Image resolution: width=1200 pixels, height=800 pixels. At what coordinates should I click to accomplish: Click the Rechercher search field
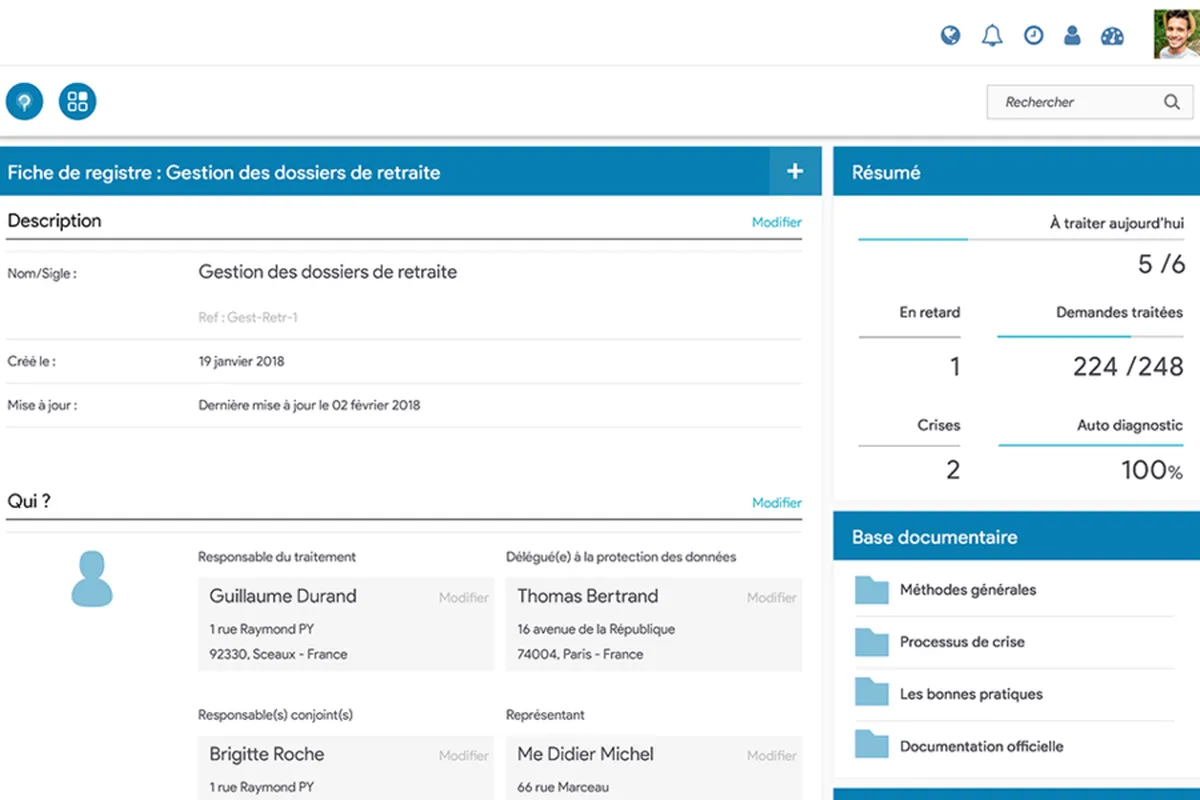1075,102
